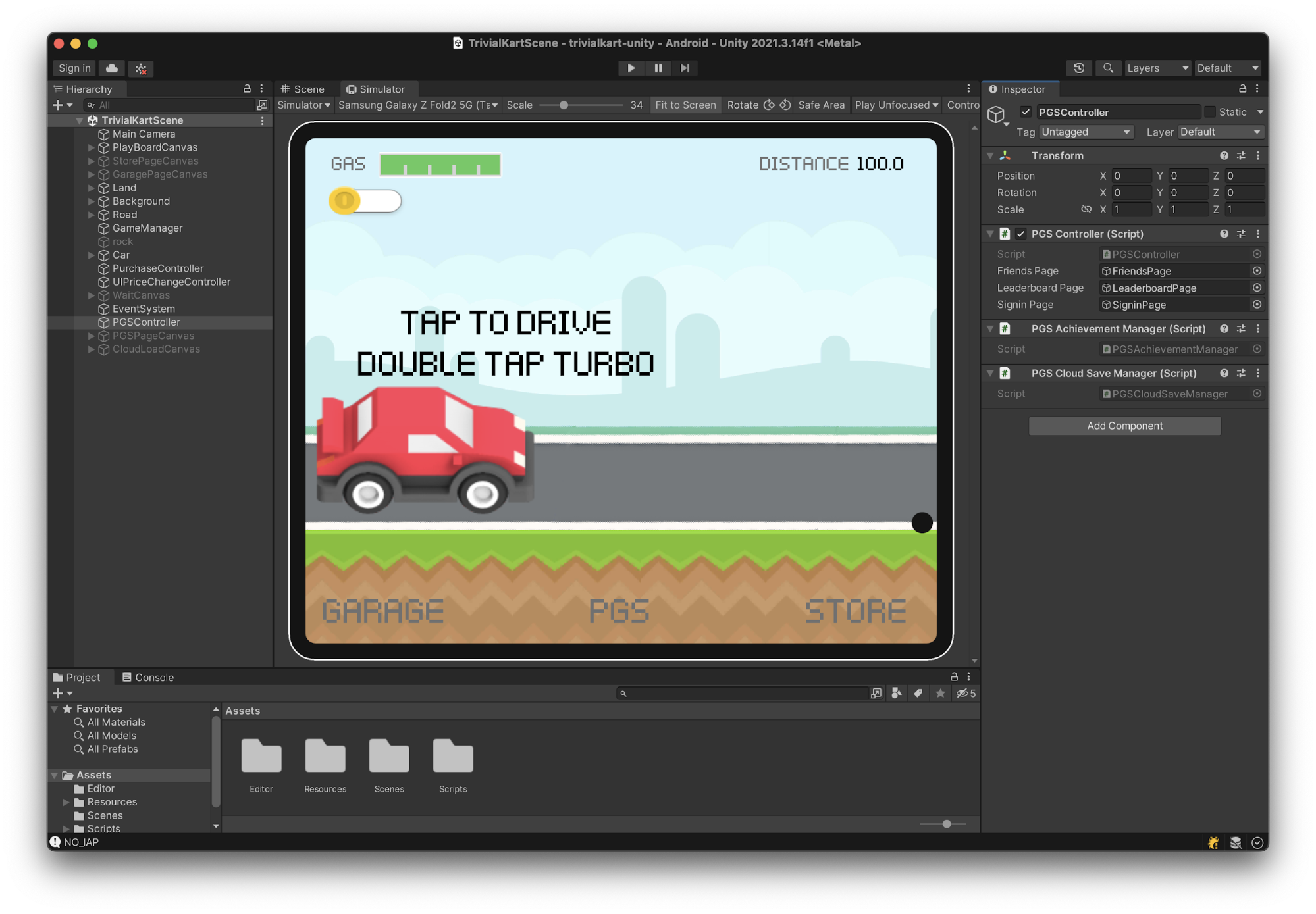Image resolution: width=1316 pixels, height=914 pixels.
Task: Switch to the Scene tab
Action: (x=303, y=89)
